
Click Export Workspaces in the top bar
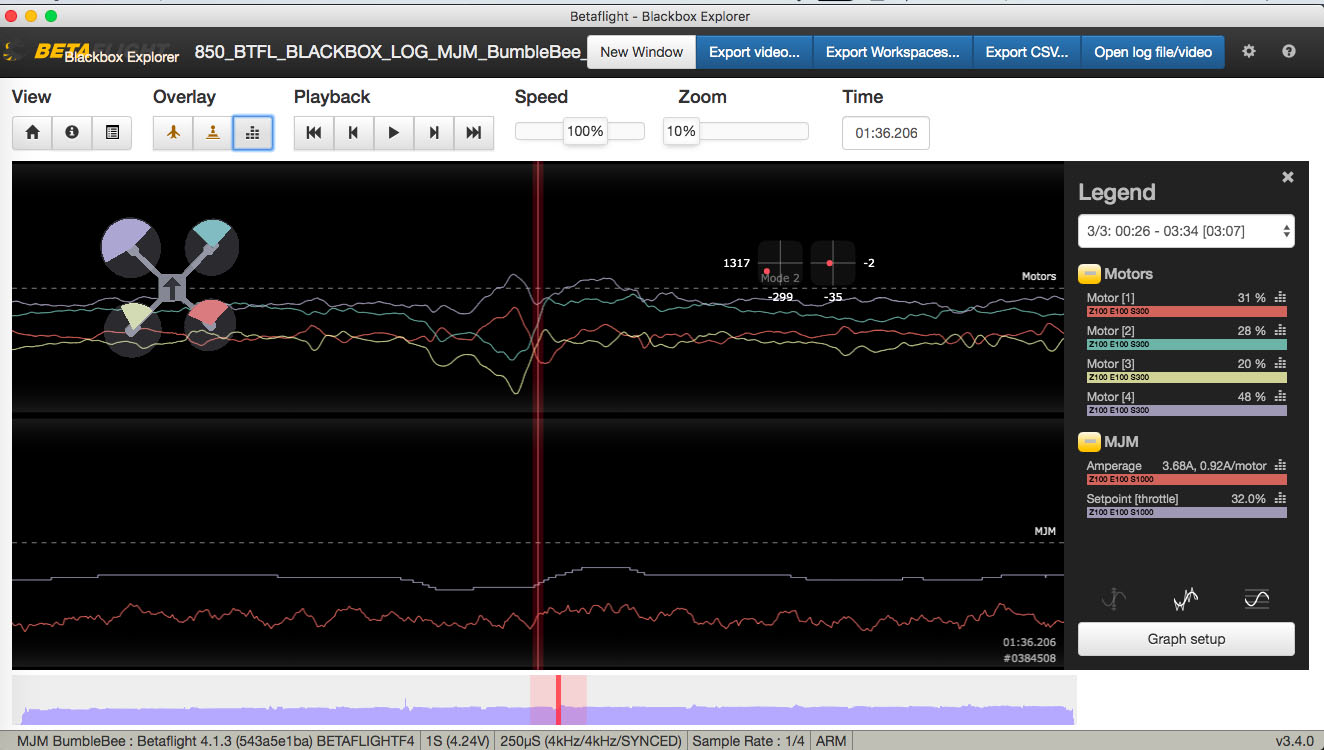tap(892, 50)
